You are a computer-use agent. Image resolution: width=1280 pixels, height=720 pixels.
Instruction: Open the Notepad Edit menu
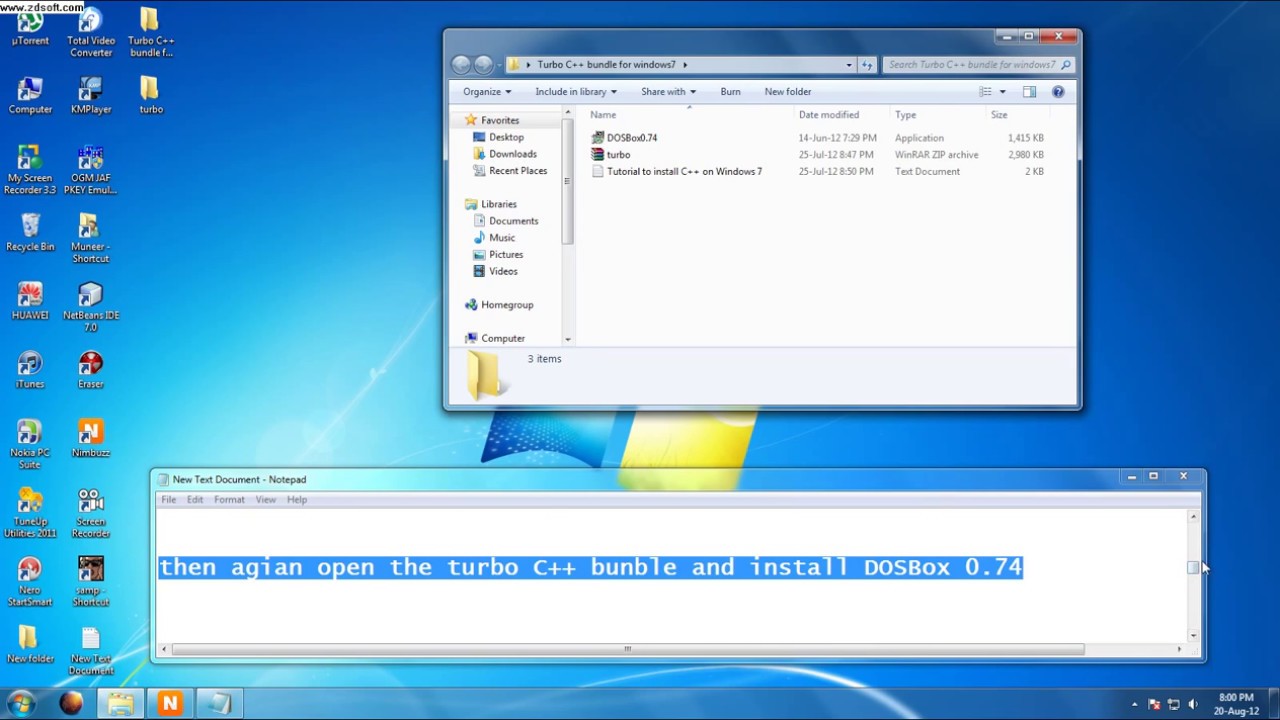pos(195,500)
